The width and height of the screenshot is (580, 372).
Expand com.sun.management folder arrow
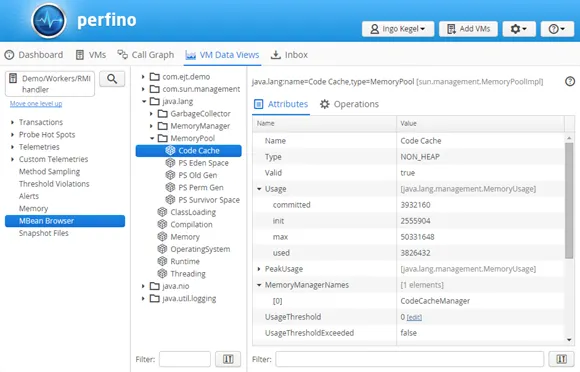pyautogui.click(x=143, y=89)
